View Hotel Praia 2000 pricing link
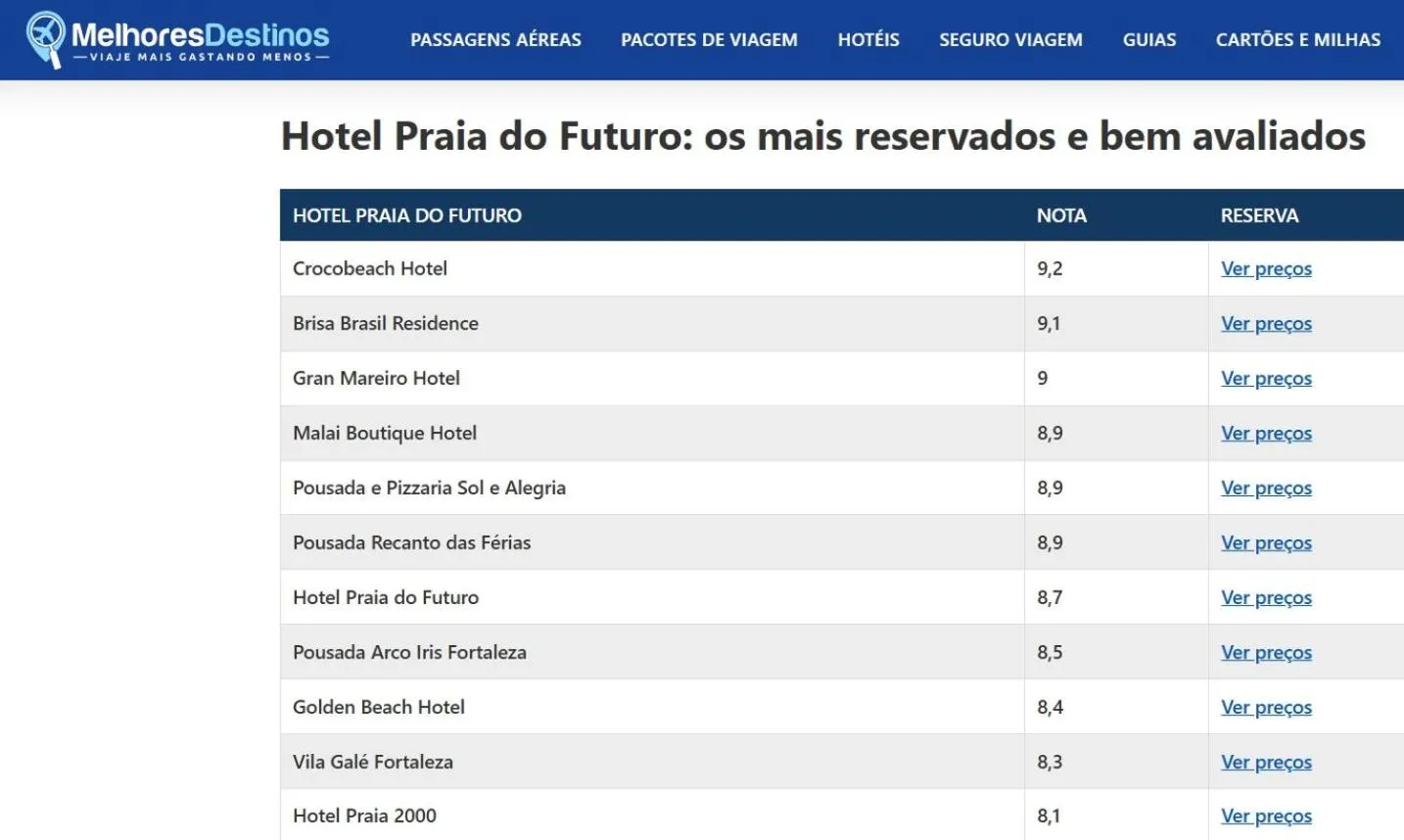 (1266, 816)
